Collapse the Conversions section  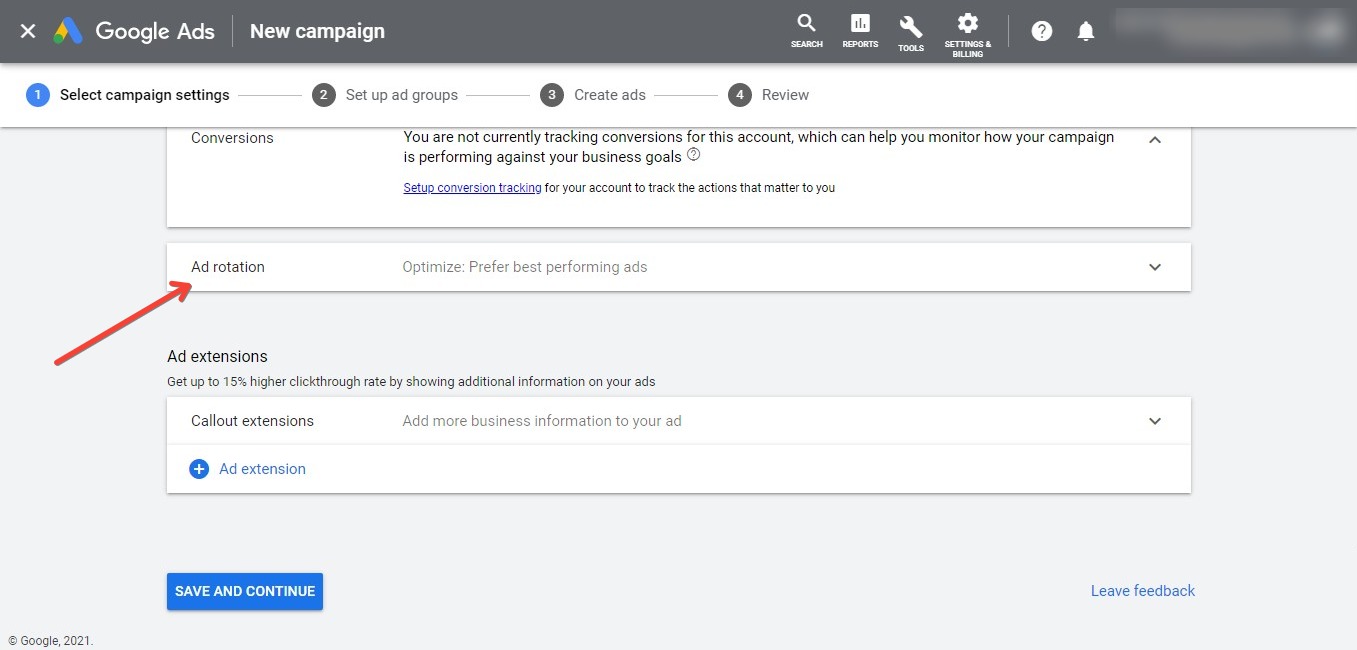[1155, 140]
